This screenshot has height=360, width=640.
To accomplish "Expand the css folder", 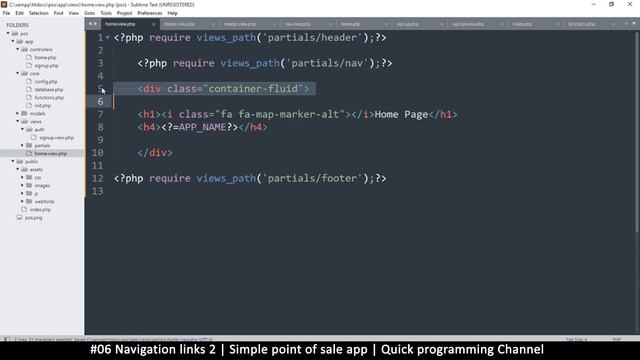I will (22, 177).
